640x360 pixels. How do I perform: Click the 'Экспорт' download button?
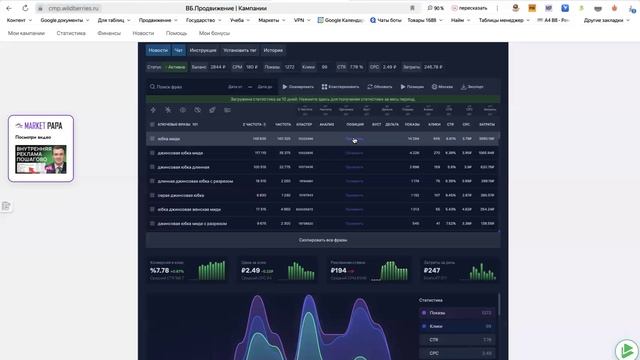[472, 87]
